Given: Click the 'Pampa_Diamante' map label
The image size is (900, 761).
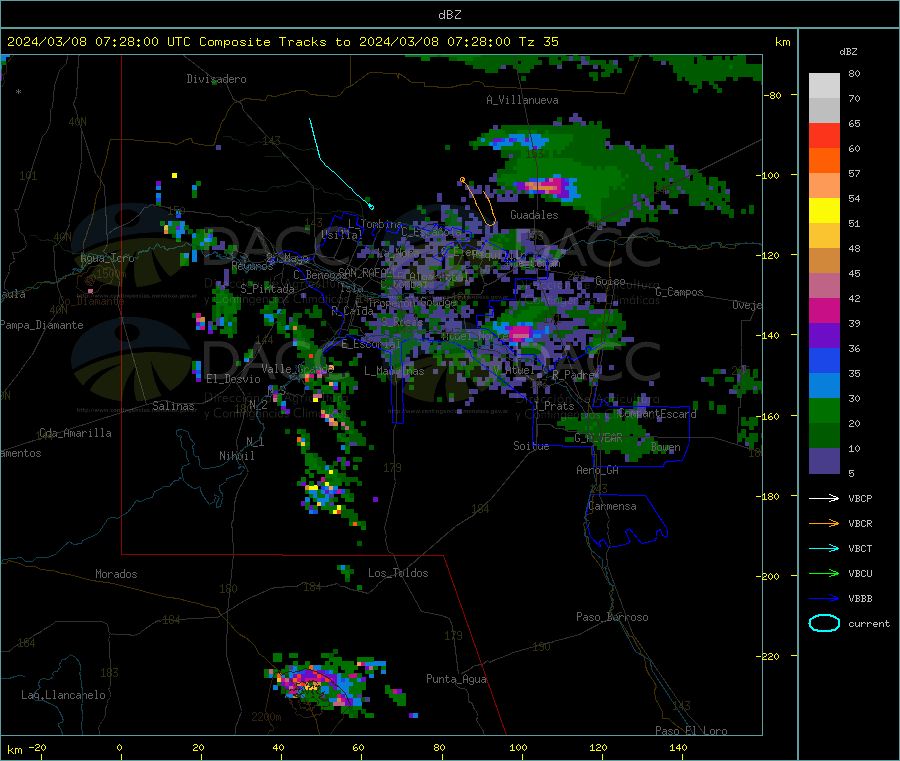Looking at the screenshot, I should (41, 325).
